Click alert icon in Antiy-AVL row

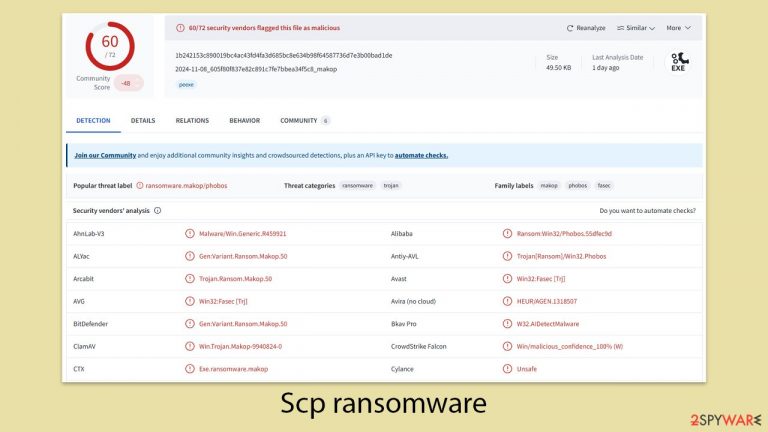coord(507,256)
